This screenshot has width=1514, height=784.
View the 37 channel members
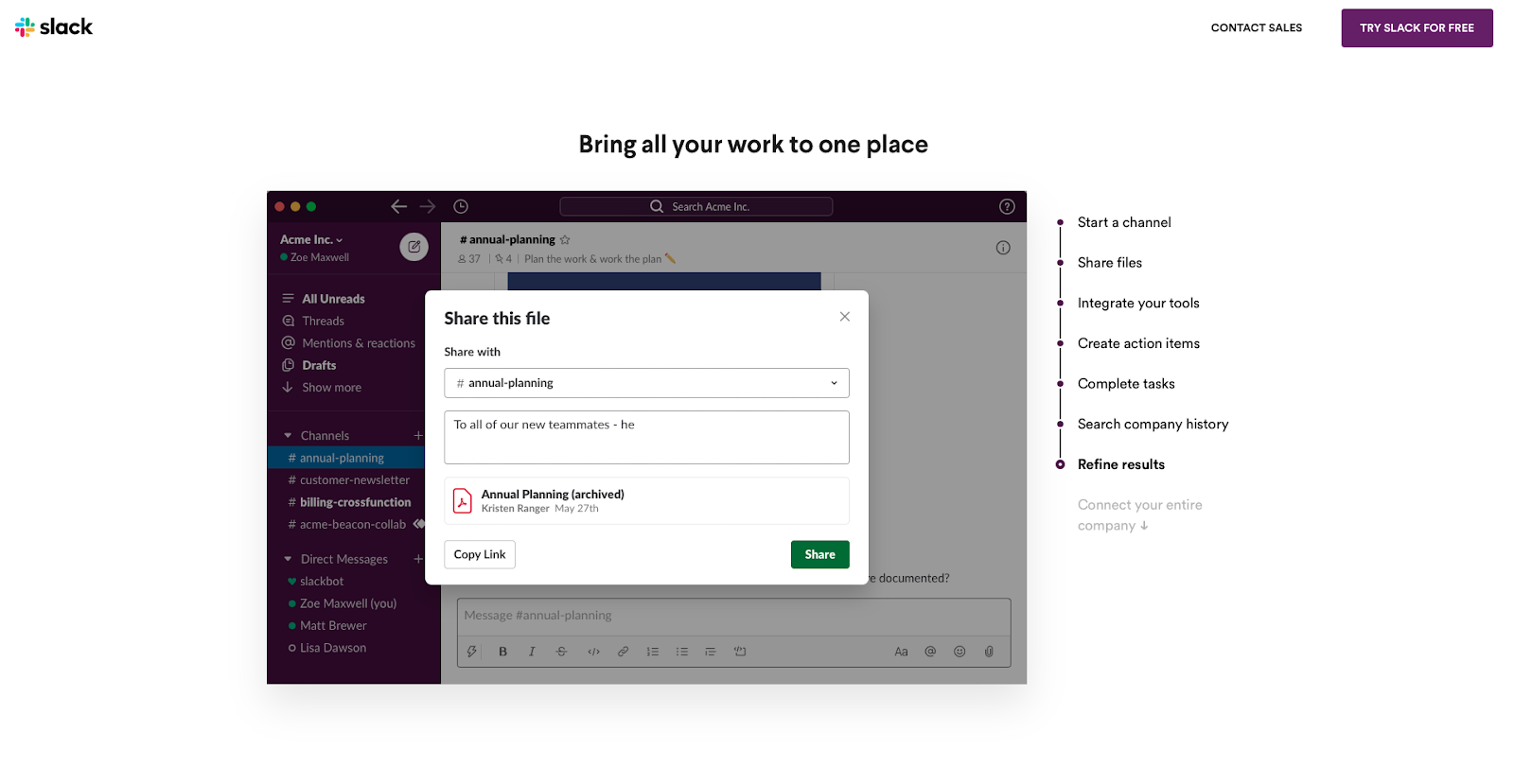click(469, 259)
